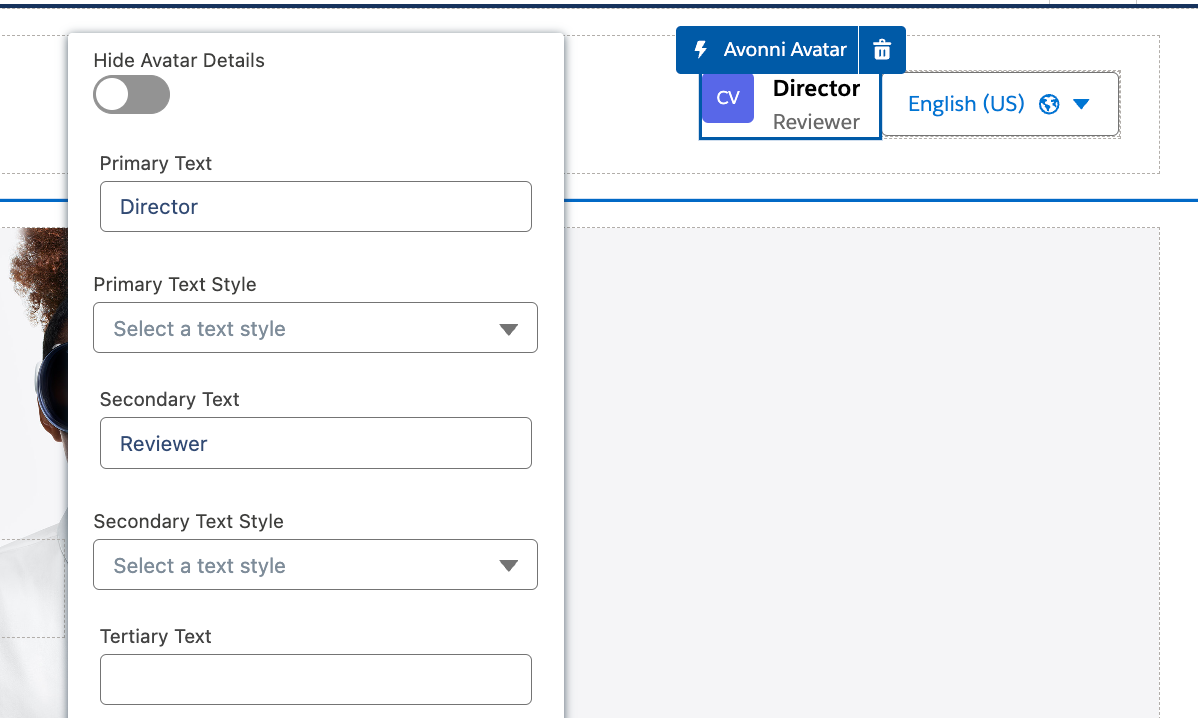
Task: Delete the component using the trash icon
Action: 881,50
